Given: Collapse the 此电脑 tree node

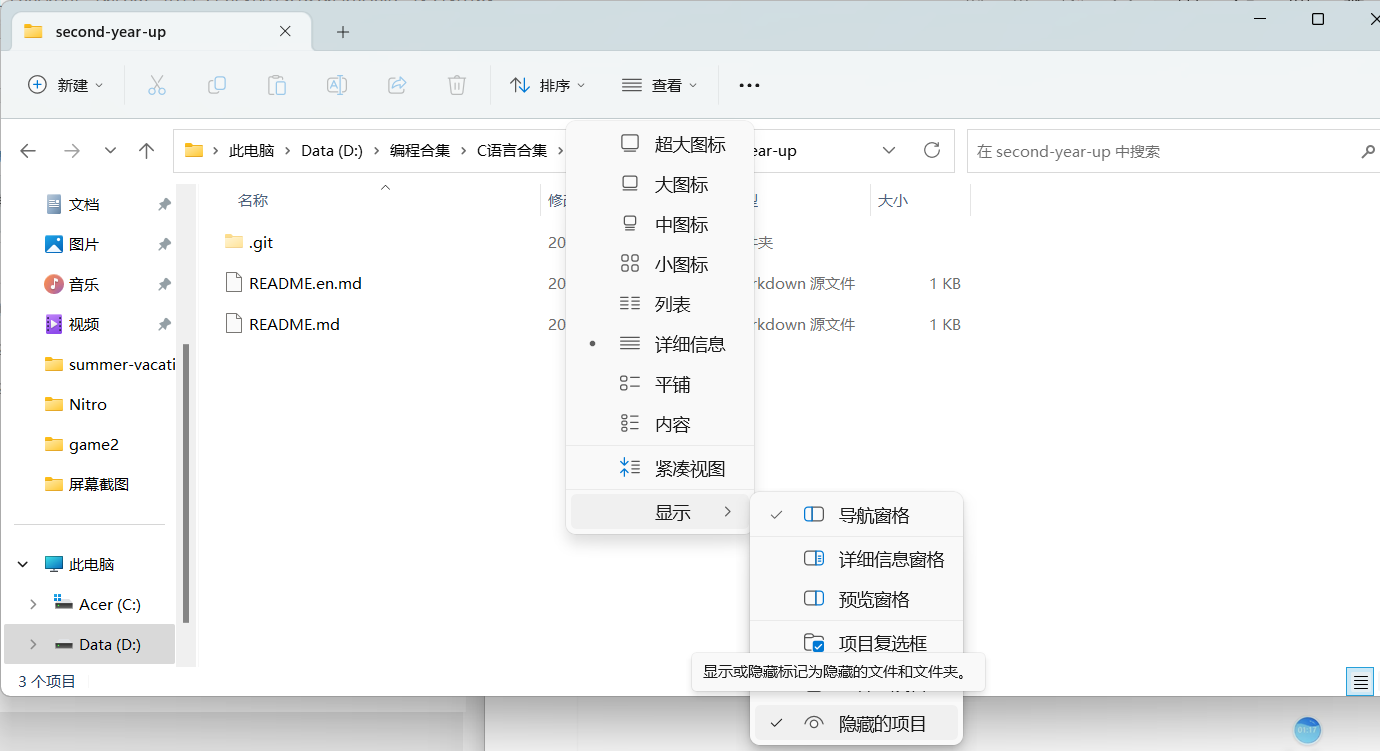Looking at the screenshot, I should click(23, 564).
